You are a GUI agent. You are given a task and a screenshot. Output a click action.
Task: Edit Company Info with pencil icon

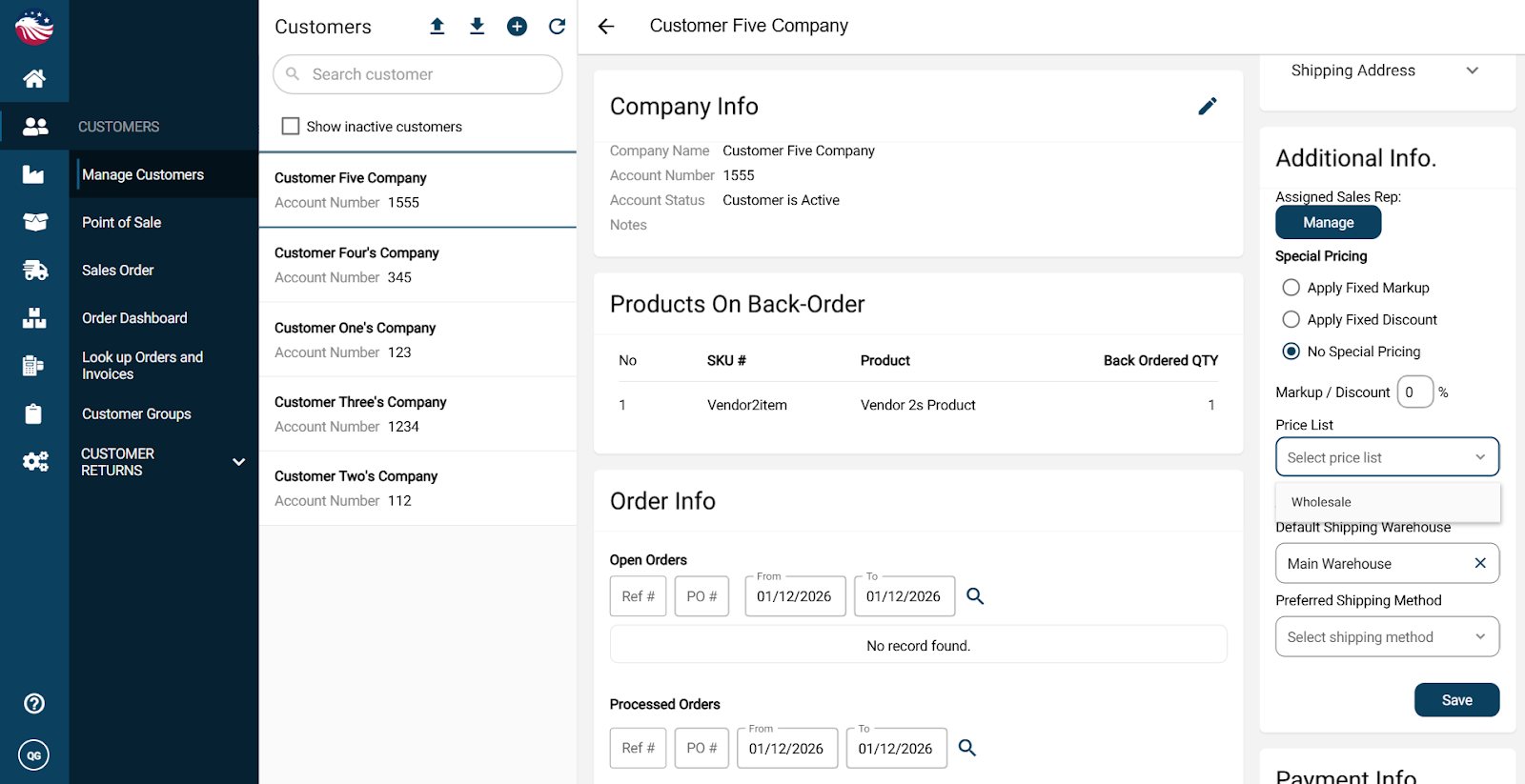click(x=1207, y=106)
